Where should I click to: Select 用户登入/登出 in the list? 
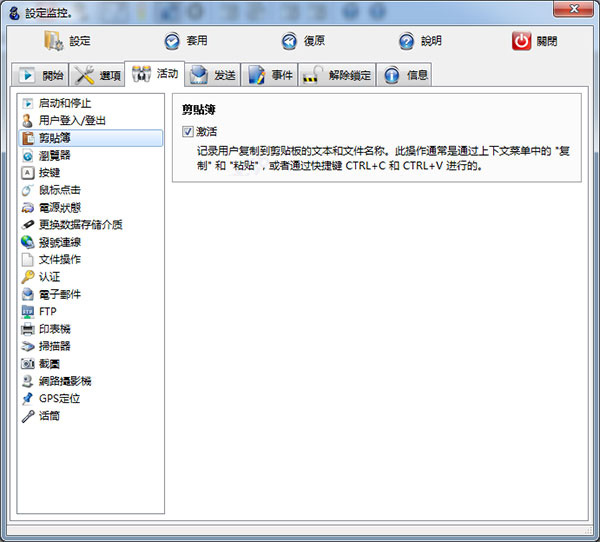click(x=90, y=121)
